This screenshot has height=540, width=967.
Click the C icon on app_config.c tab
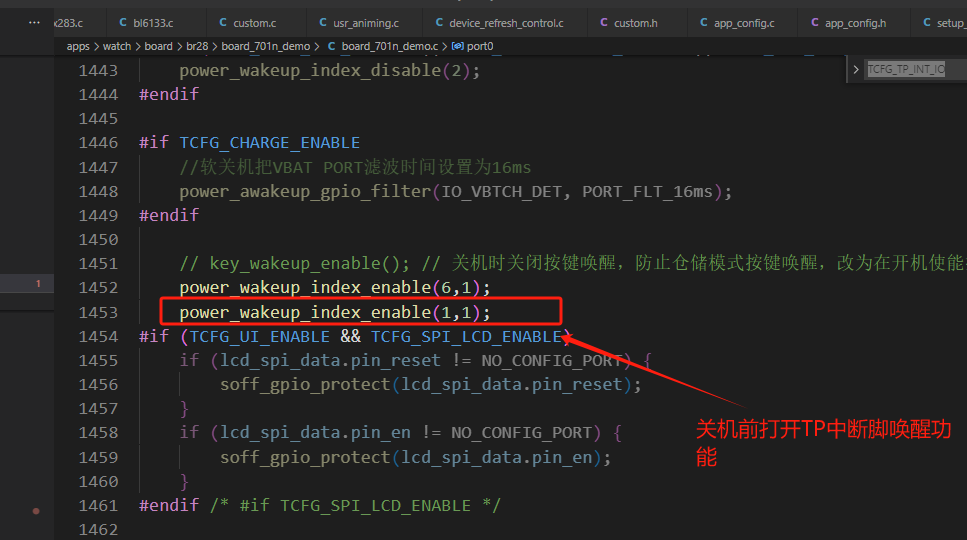point(704,23)
